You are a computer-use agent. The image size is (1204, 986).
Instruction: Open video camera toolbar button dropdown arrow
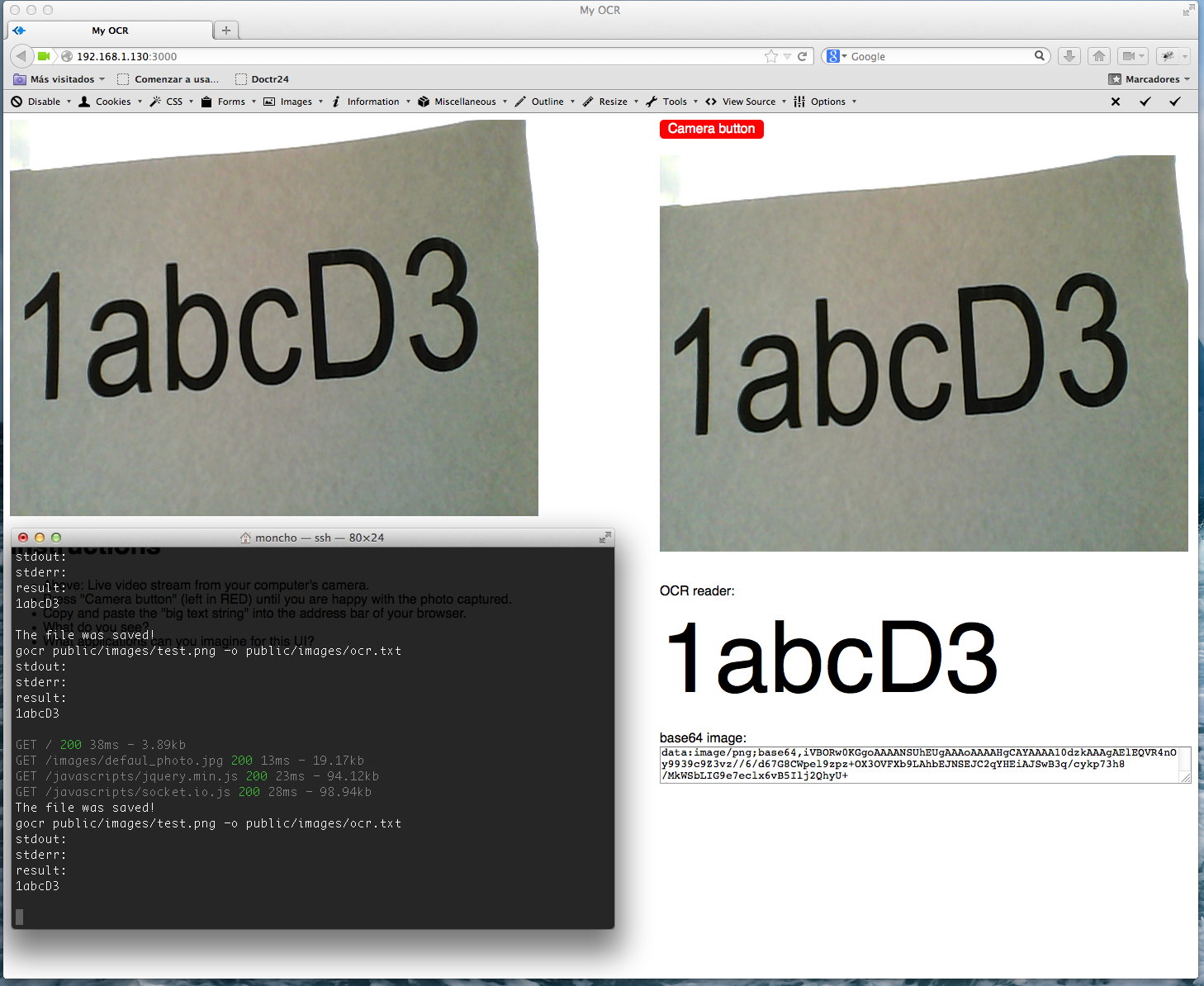click(x=1142, y=56)
